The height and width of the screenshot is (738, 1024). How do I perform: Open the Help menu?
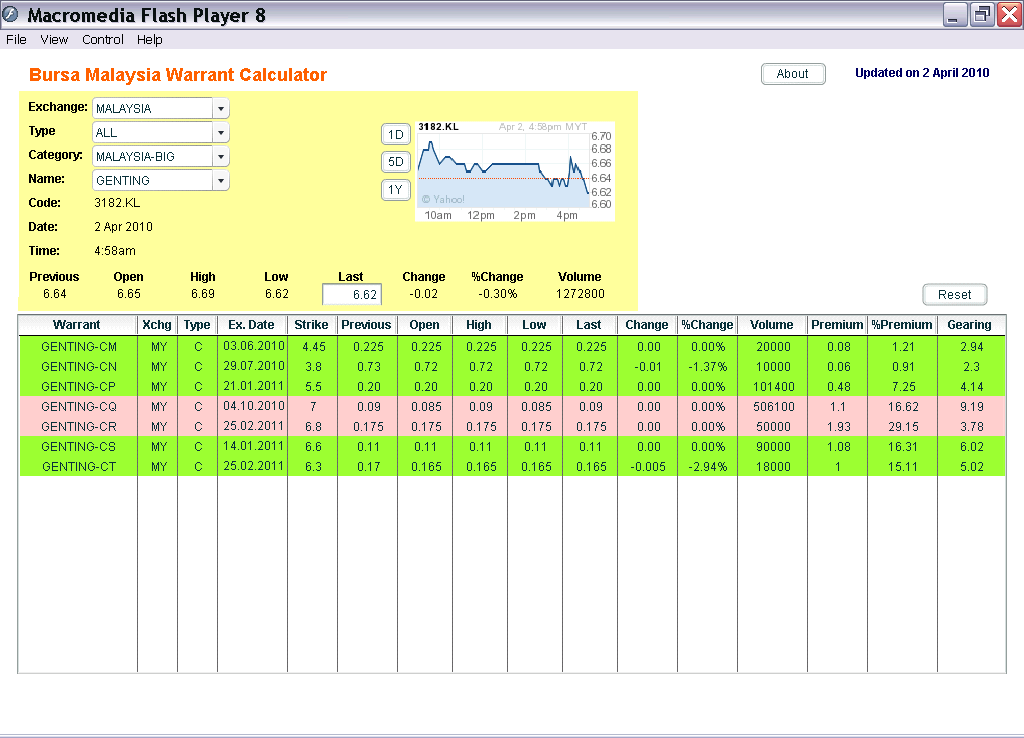pos(150,40)
